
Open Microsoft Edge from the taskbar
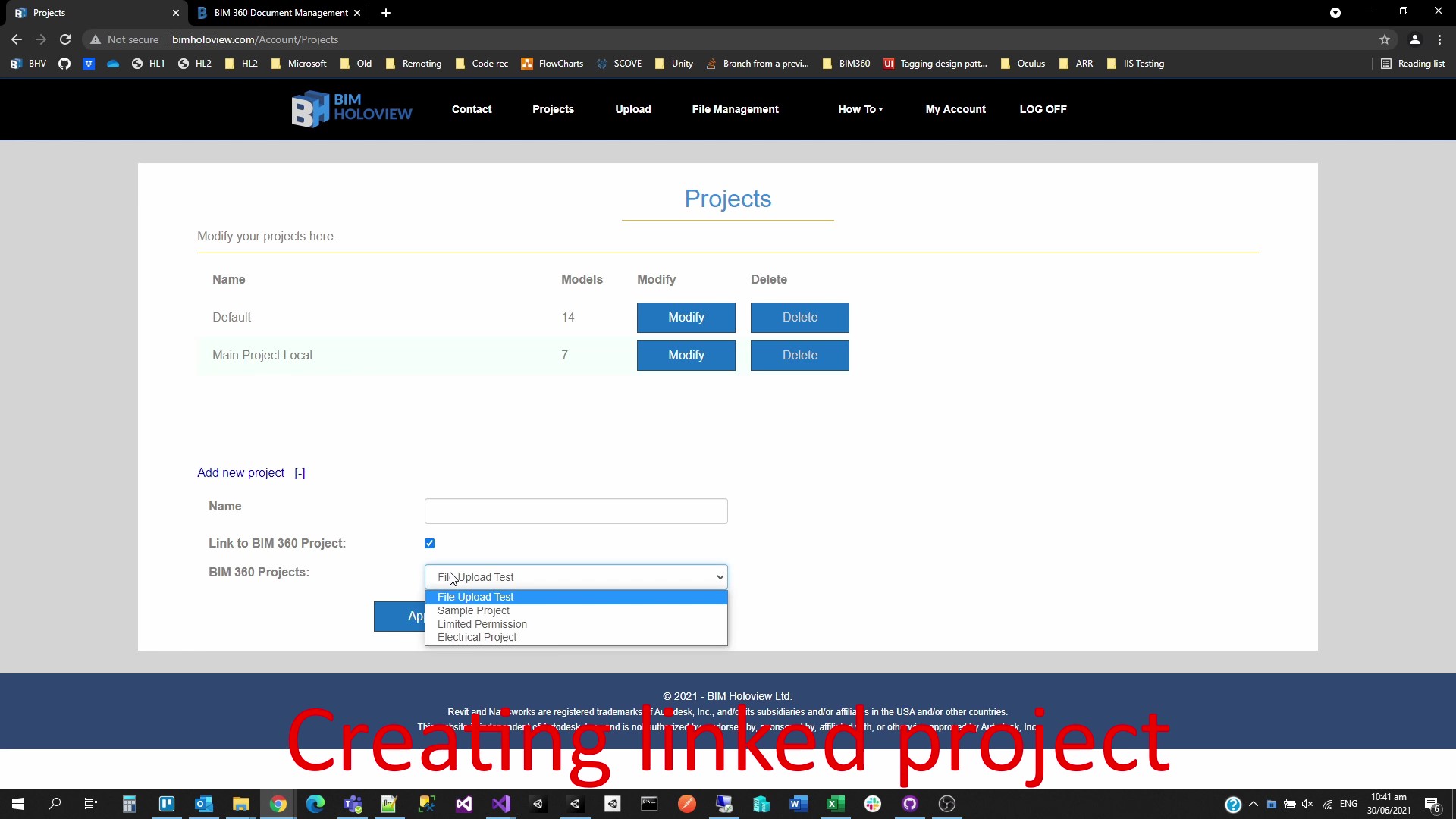pyautogui.click(x=315, y=804)
